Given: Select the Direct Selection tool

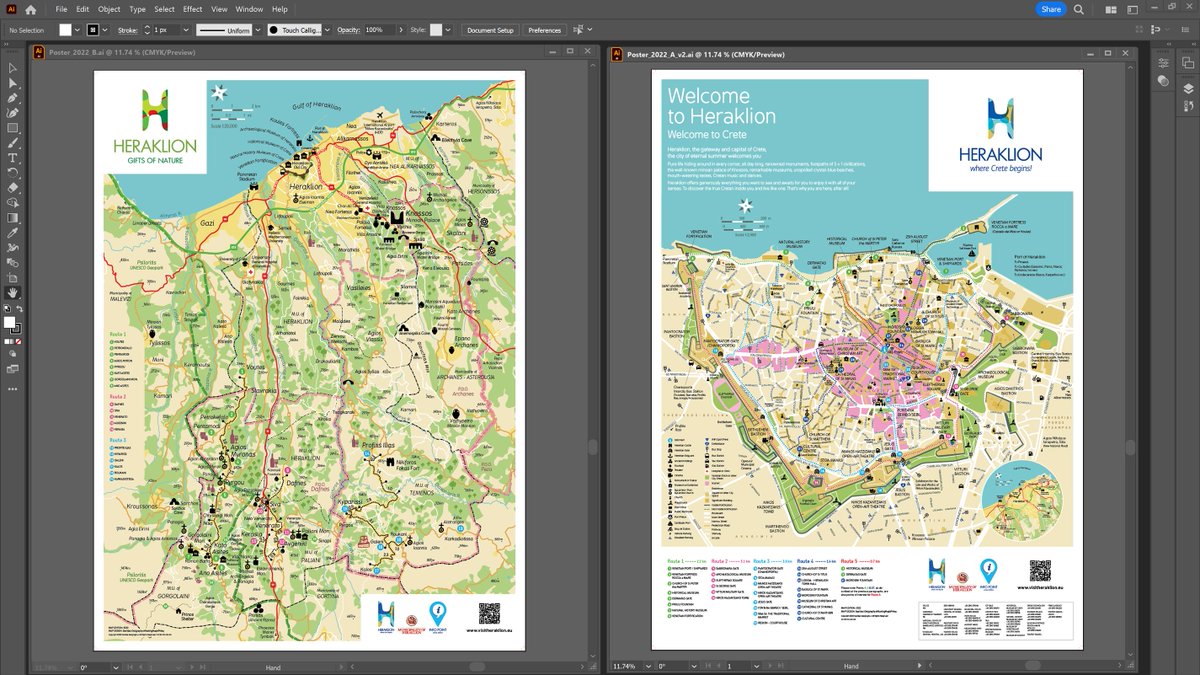Looking at the screenshot, I should [x=13, y=83].
